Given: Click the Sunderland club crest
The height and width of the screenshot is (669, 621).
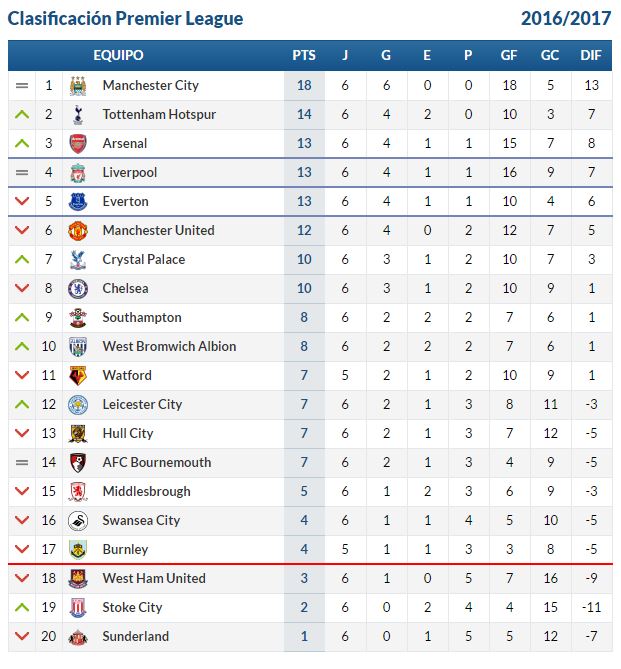Looking at the screenshot, I should pos(78,637).
